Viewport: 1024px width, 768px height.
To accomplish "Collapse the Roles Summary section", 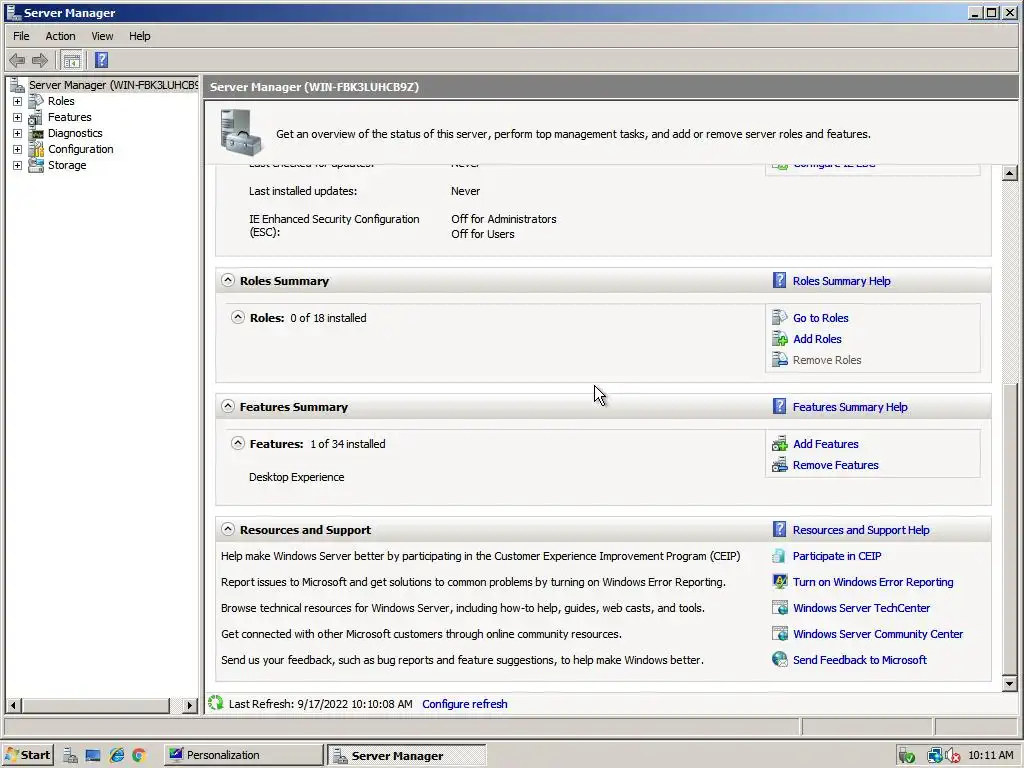I will 227,280.
